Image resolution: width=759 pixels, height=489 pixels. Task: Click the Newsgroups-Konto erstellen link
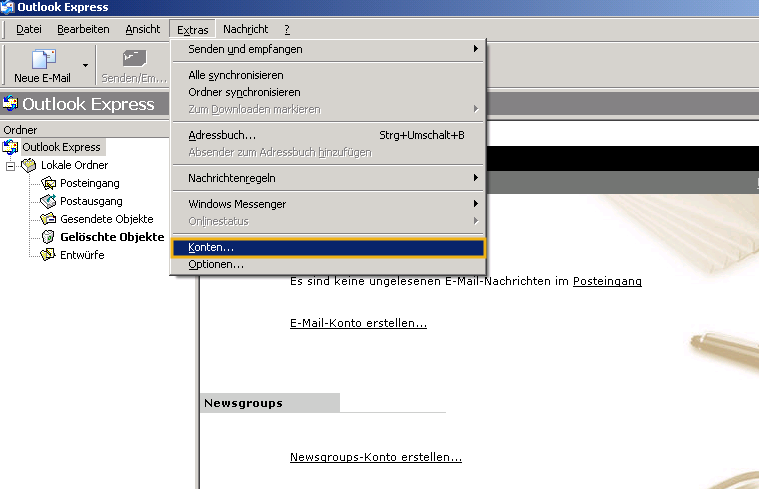tap(375, 457)
